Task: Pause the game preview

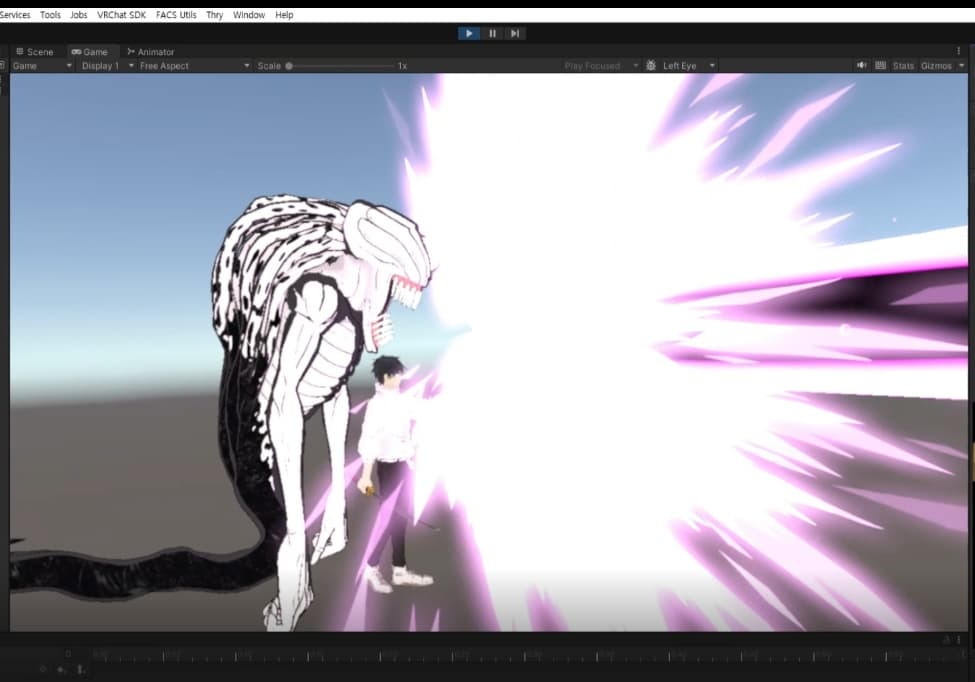Action: 492,33
